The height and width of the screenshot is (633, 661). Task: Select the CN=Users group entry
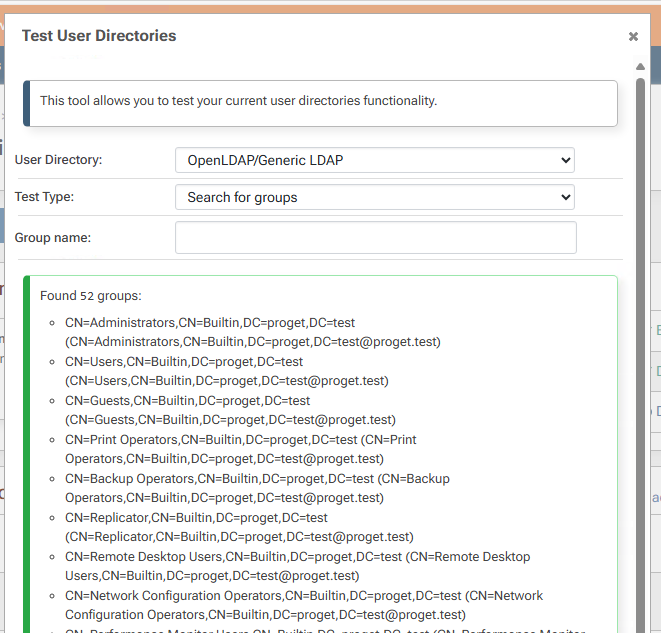click(184, 371)
